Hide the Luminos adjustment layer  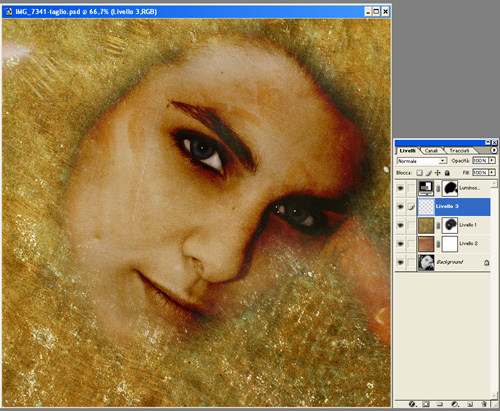400,188
